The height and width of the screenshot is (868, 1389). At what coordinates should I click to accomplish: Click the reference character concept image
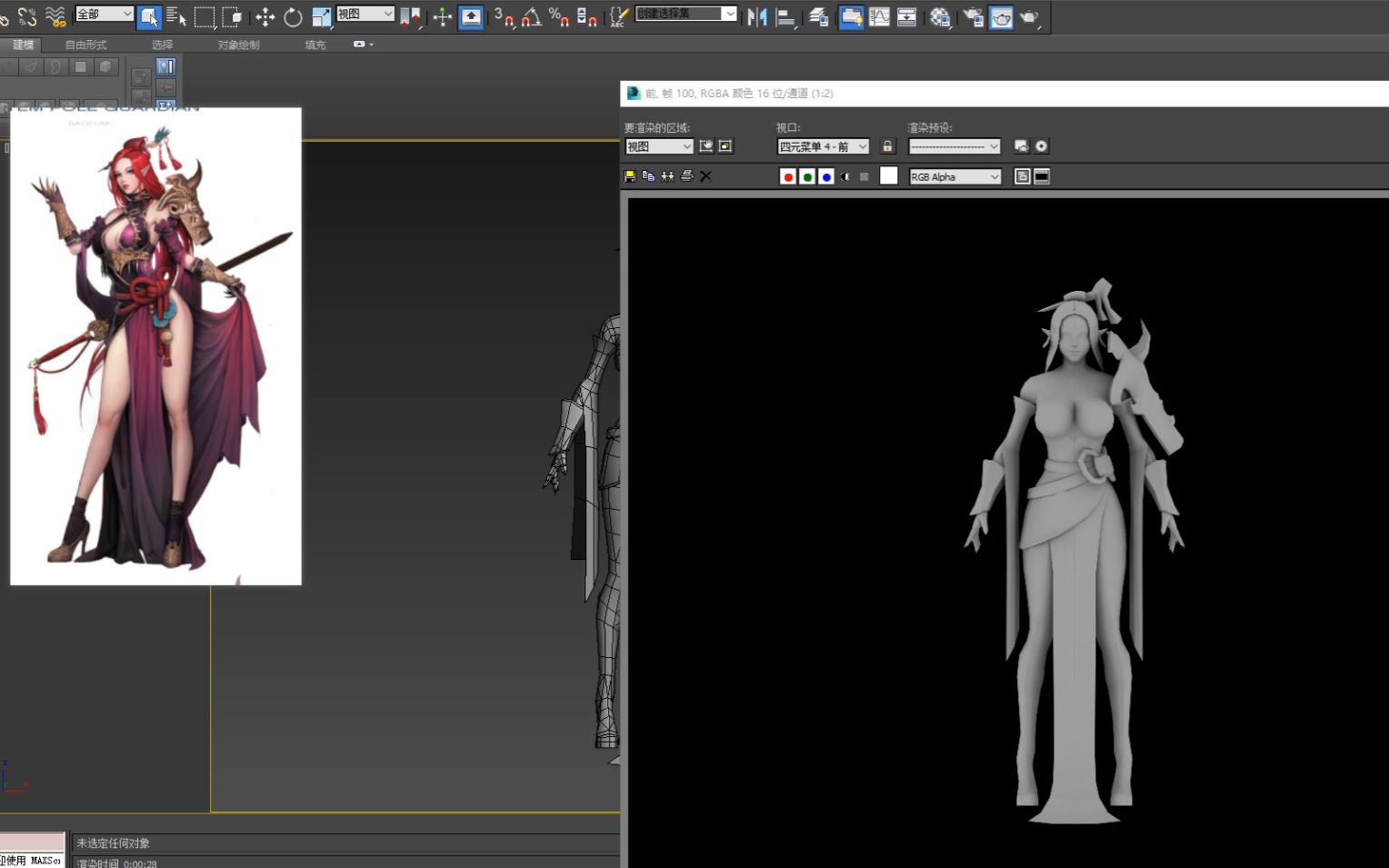pos(155,346)
